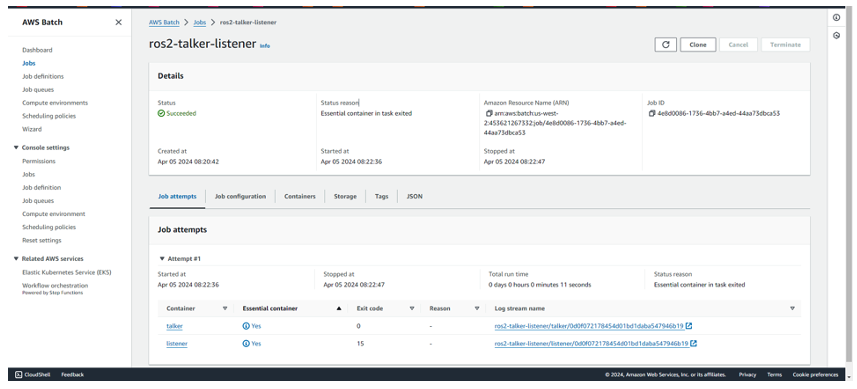
Task: Click the info icon beside talker's Yes
Action: click(246, 326)
